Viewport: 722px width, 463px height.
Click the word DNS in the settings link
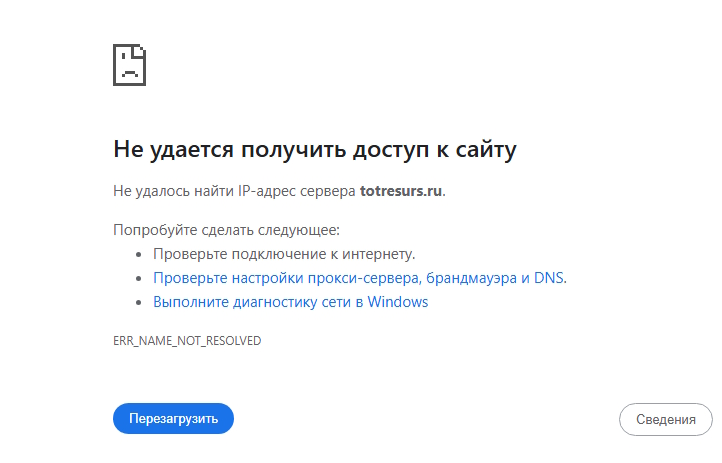coord(548,278)
